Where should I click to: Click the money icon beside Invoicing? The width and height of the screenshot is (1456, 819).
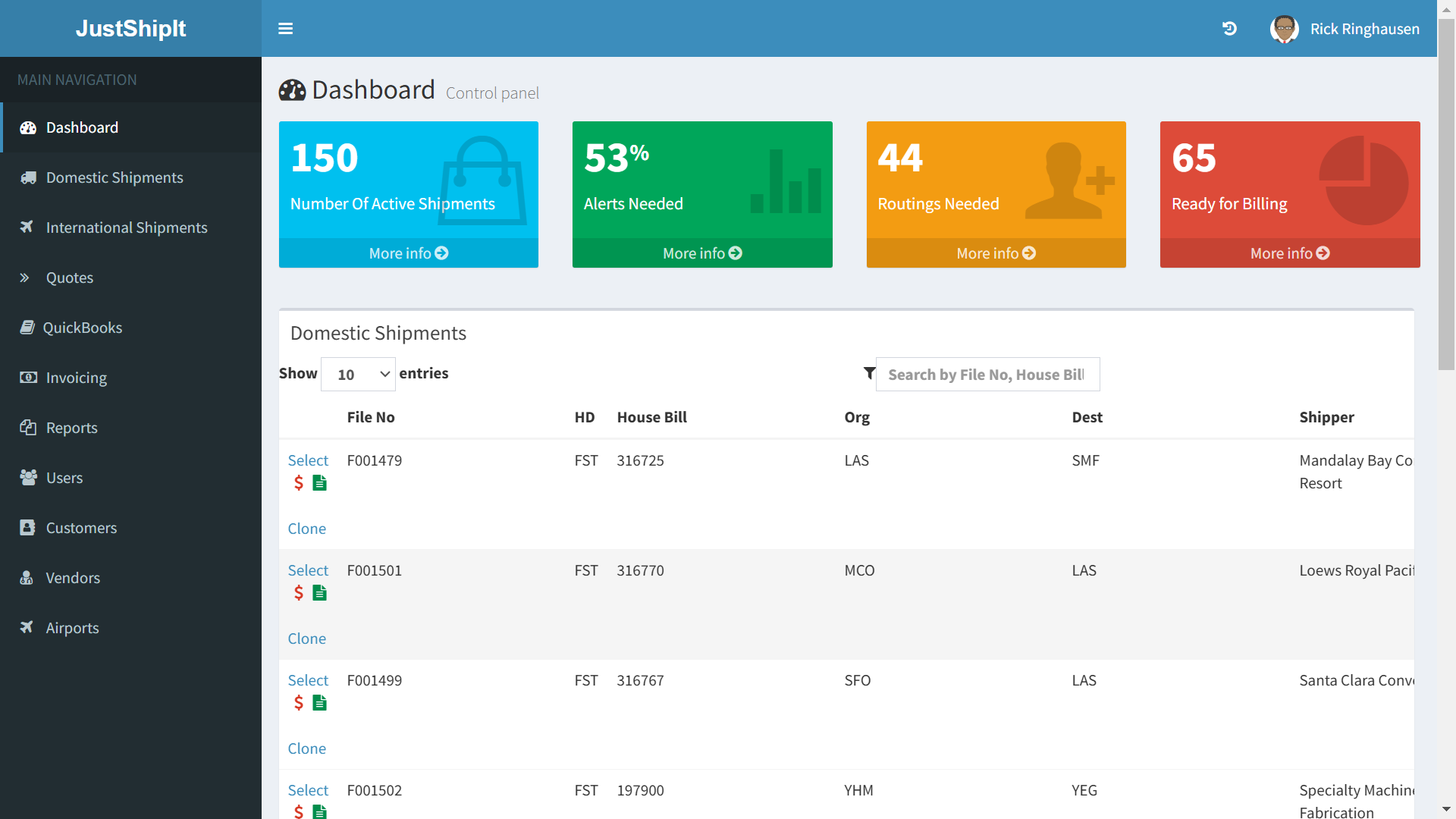pyautogui.click(x=28, y=377)
